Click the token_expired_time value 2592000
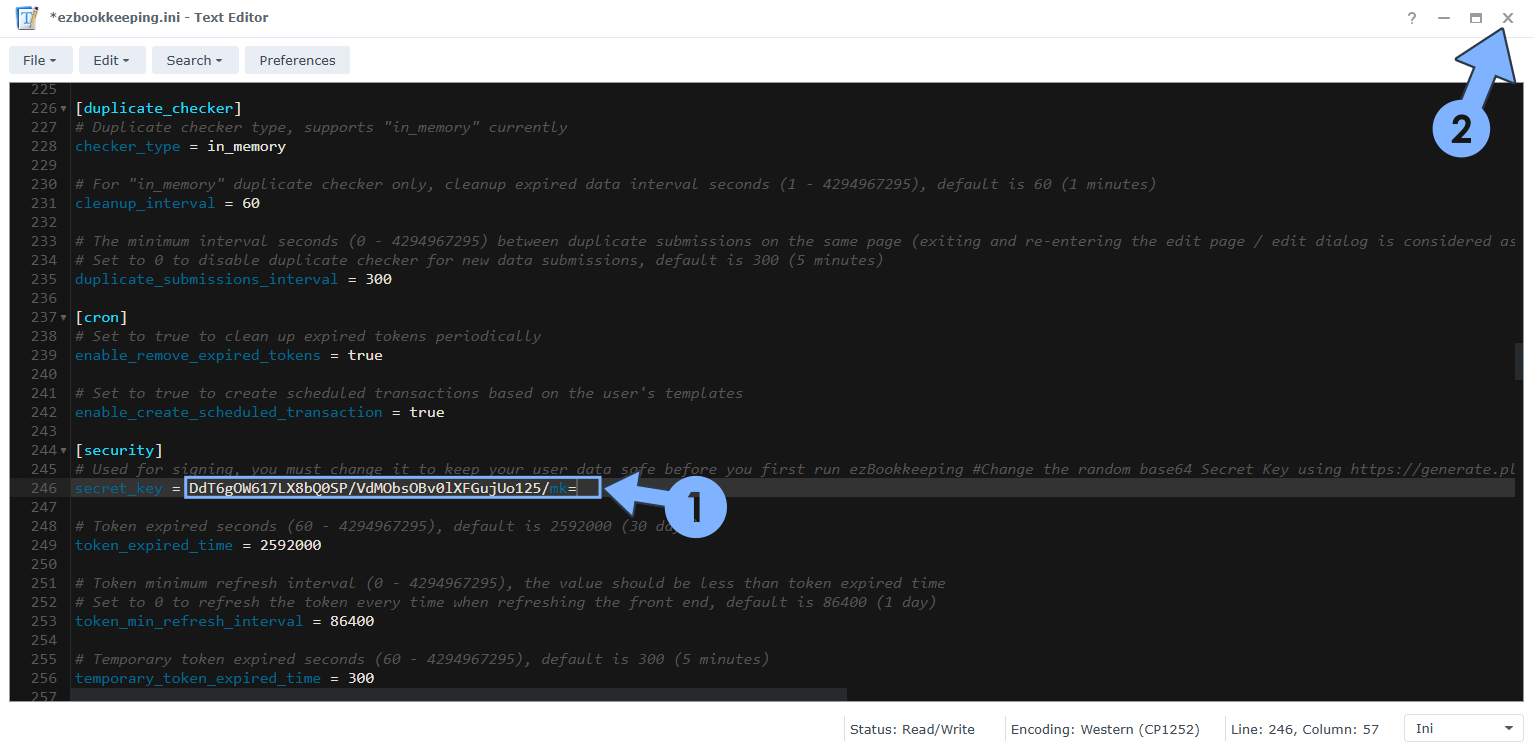 [x=290, y=546]
